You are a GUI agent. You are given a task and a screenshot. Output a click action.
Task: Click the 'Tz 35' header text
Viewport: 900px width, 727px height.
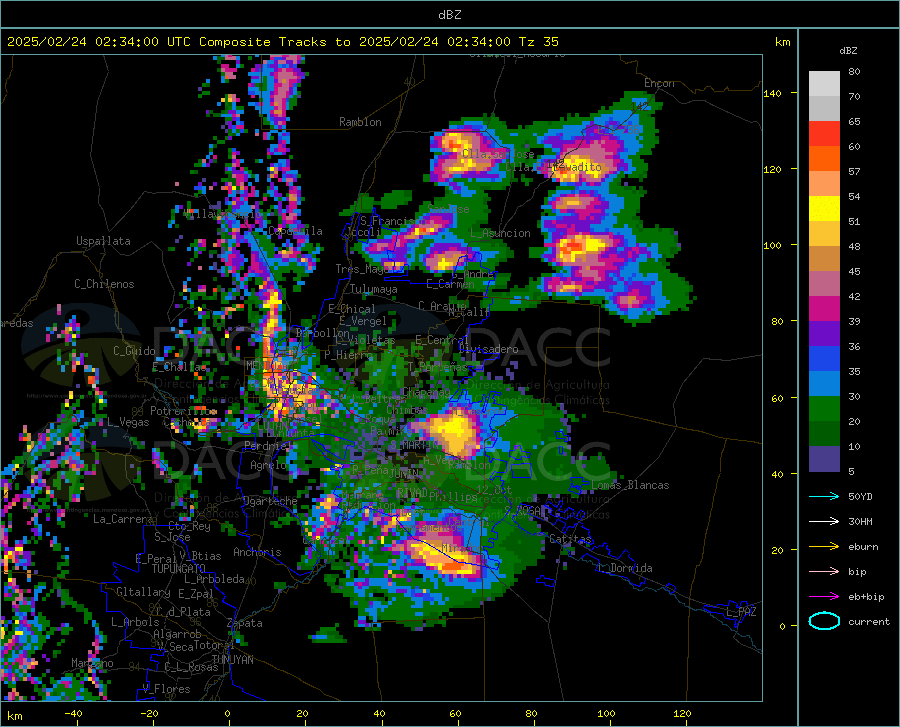[x=538, y=42]
